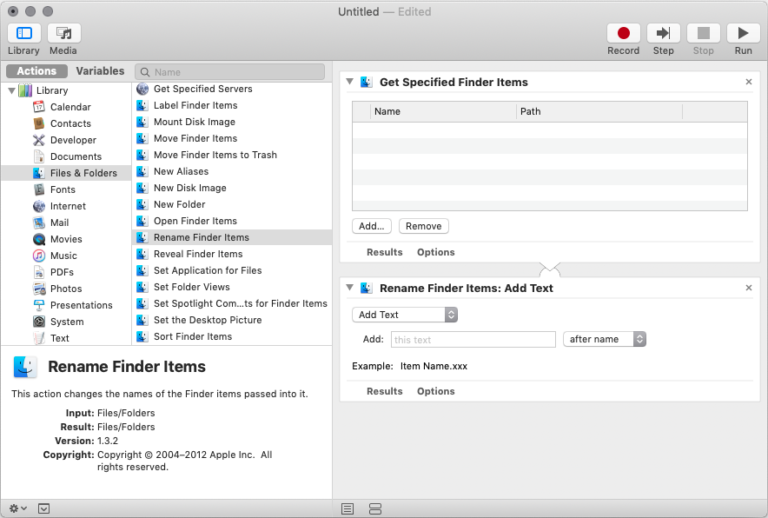
Task: Click the Remove button
Action: tap(424, 226)
